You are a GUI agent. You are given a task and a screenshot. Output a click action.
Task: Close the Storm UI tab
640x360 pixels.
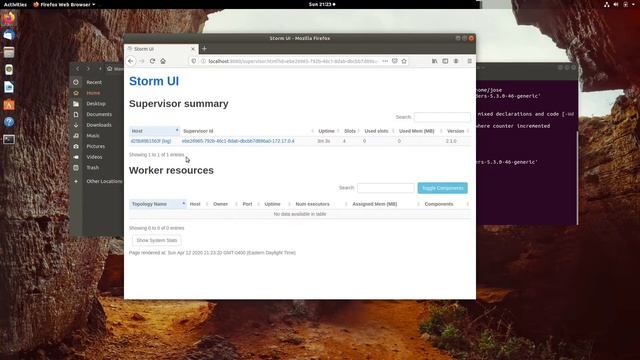point(193,49)
